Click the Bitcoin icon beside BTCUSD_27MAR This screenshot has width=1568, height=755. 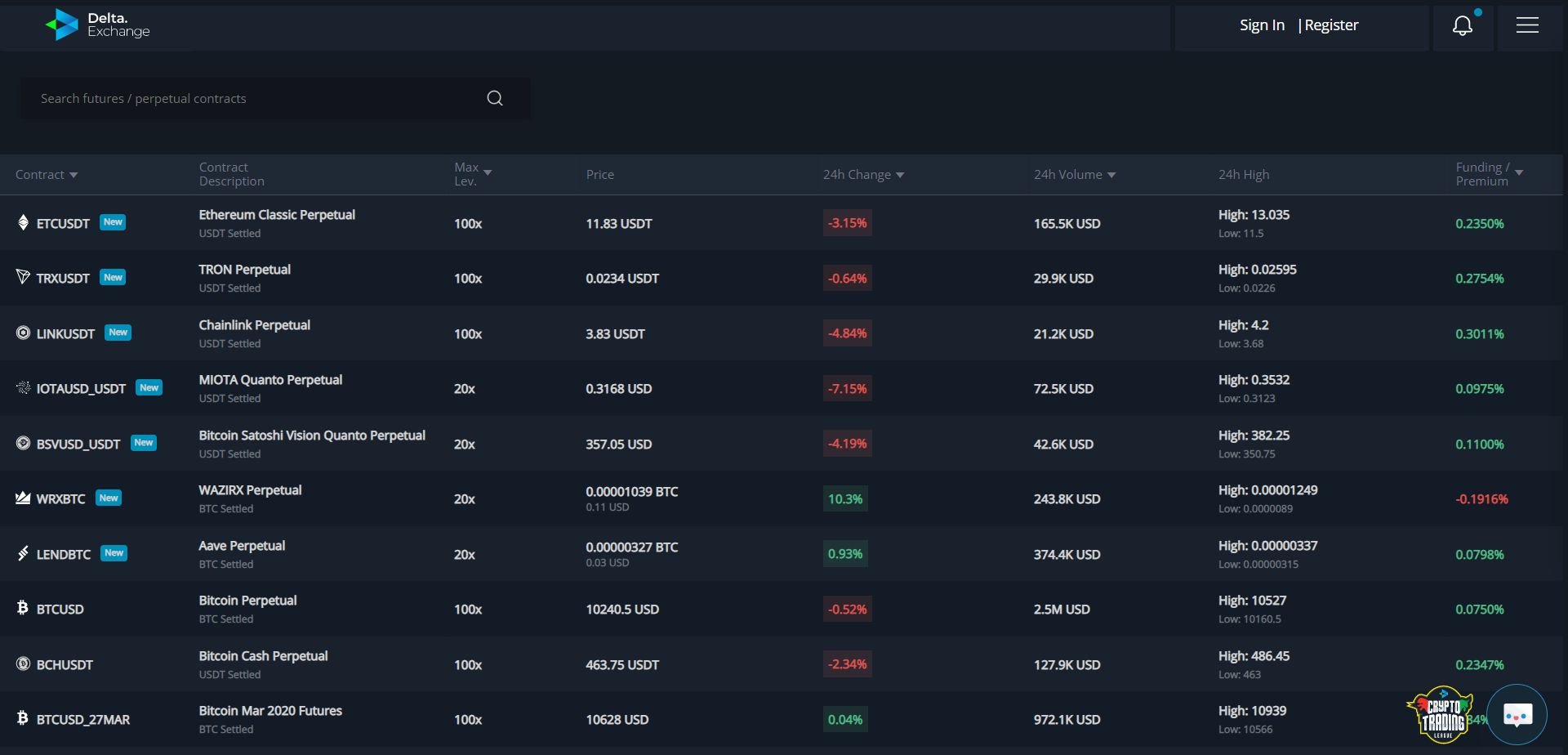coord(23,718)
